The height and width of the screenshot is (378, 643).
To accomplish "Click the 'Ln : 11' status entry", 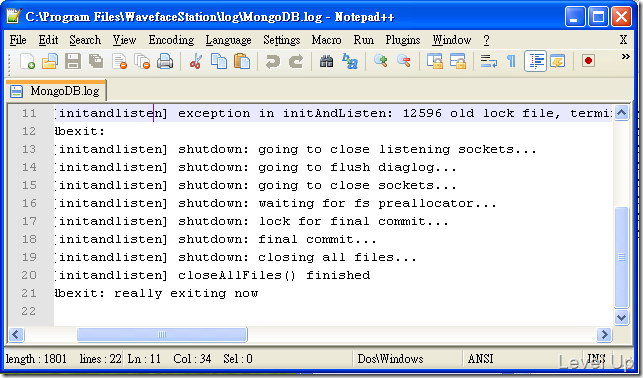I will (x=144, y=359).
